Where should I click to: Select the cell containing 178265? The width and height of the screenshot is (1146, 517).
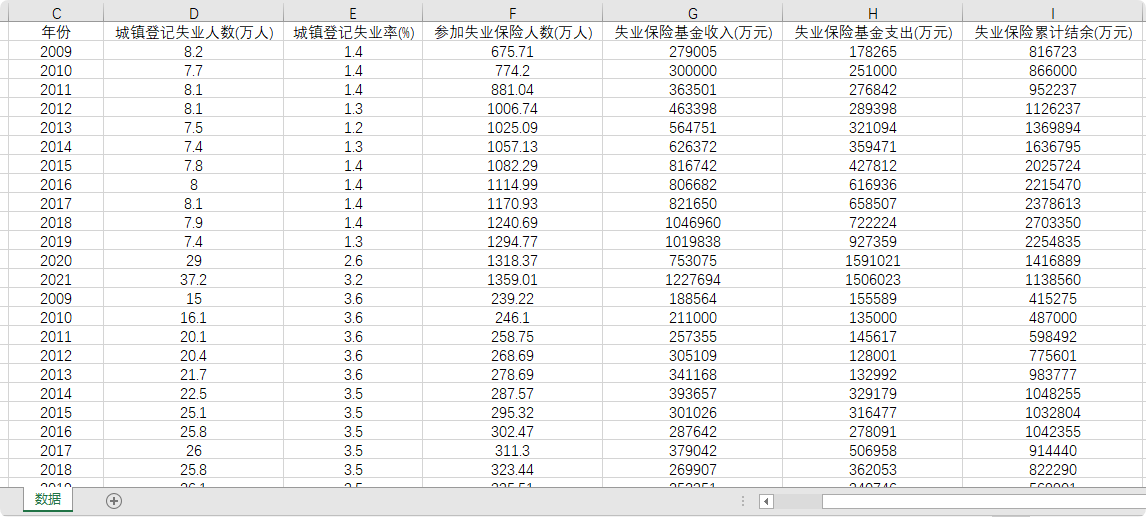[x=873, y=51]
